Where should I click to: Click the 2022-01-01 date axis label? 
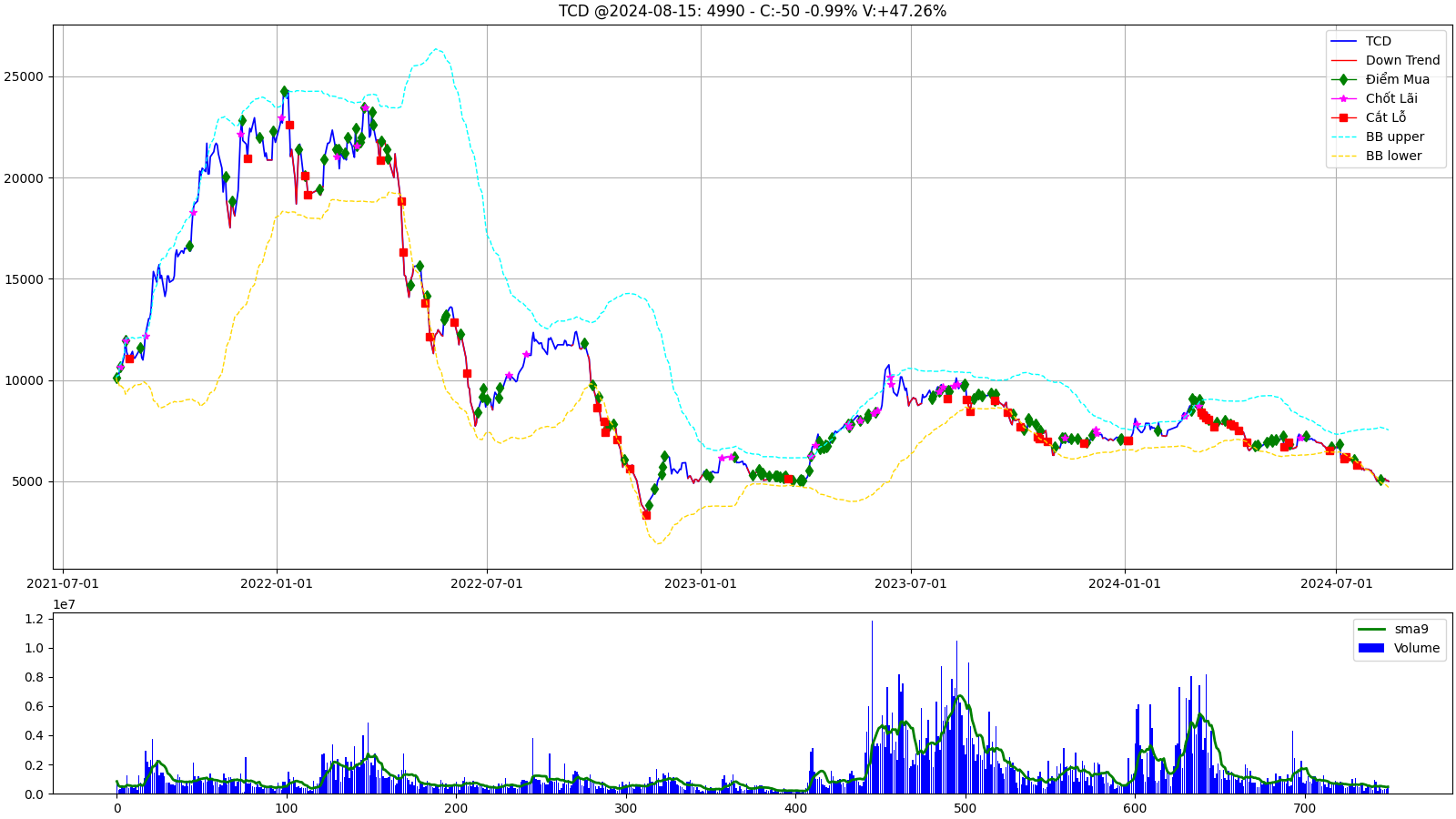click(277, 583)
